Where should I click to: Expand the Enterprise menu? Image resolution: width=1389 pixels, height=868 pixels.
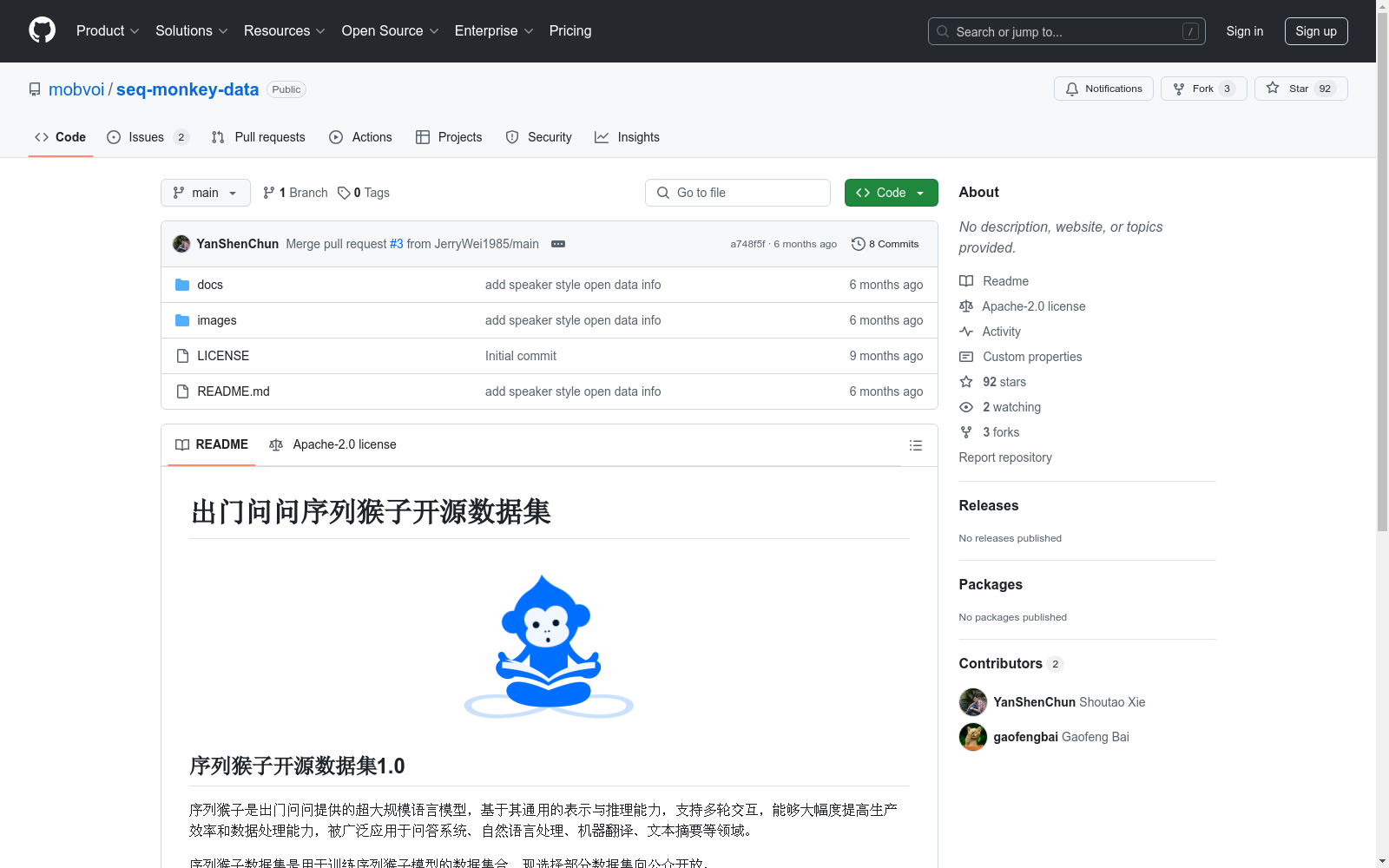[494, 30]
